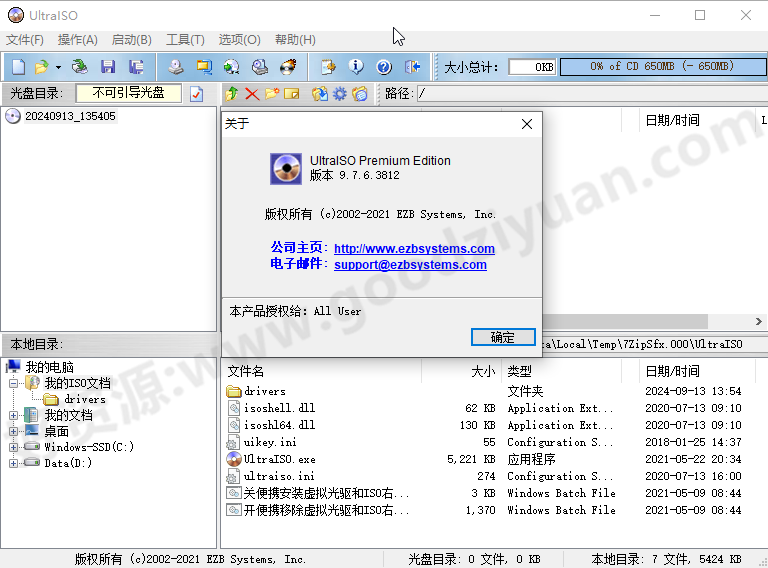Viewport: 768px width, 568px height.
Task: Click the Mount to Virtual Drive icon
Action: click(x=260, y=67)
